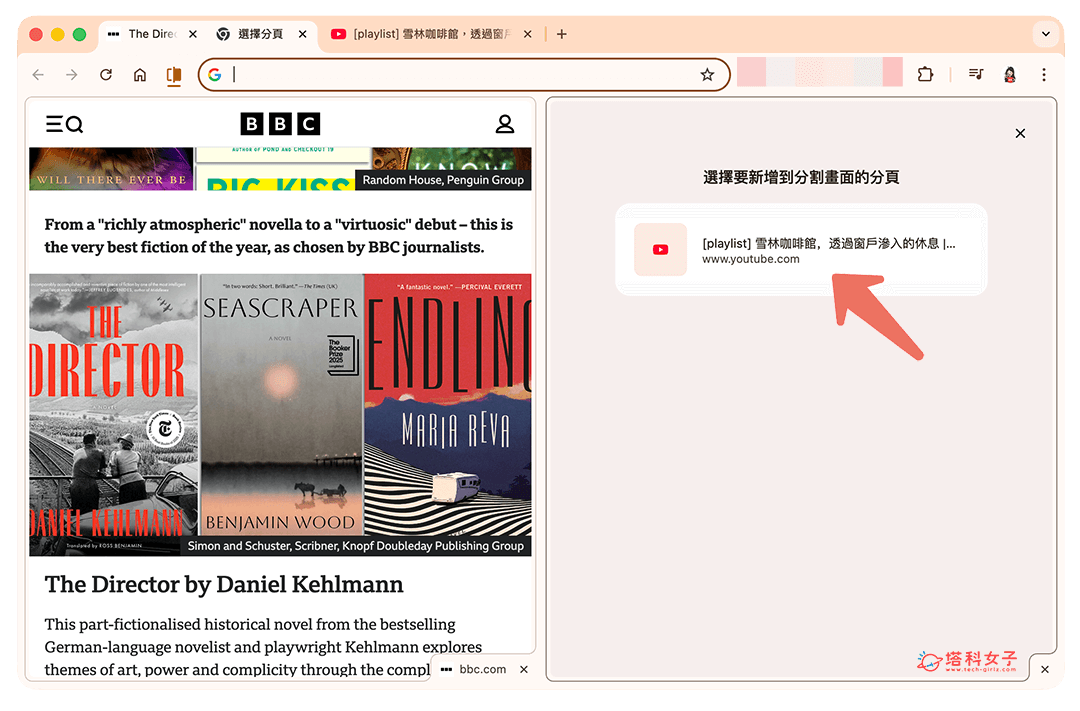This screenshot has width=1080, height=711.
Task: Click the orange reading list icon beside address bar
Action: pos(172,74)
